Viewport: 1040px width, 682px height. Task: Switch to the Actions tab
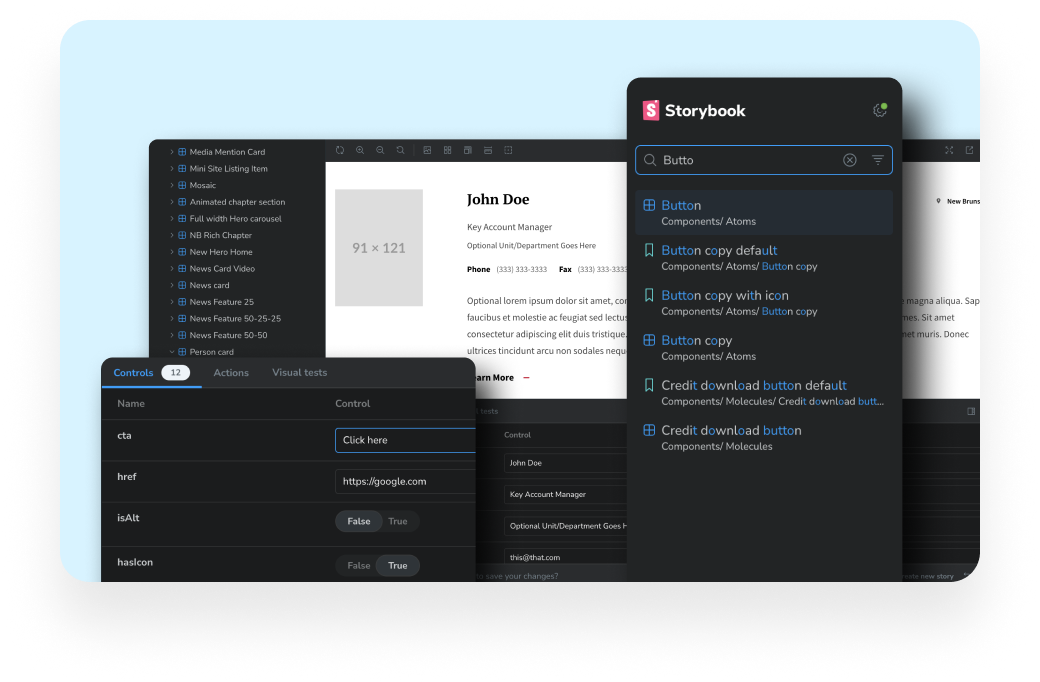tap(231, 372)
